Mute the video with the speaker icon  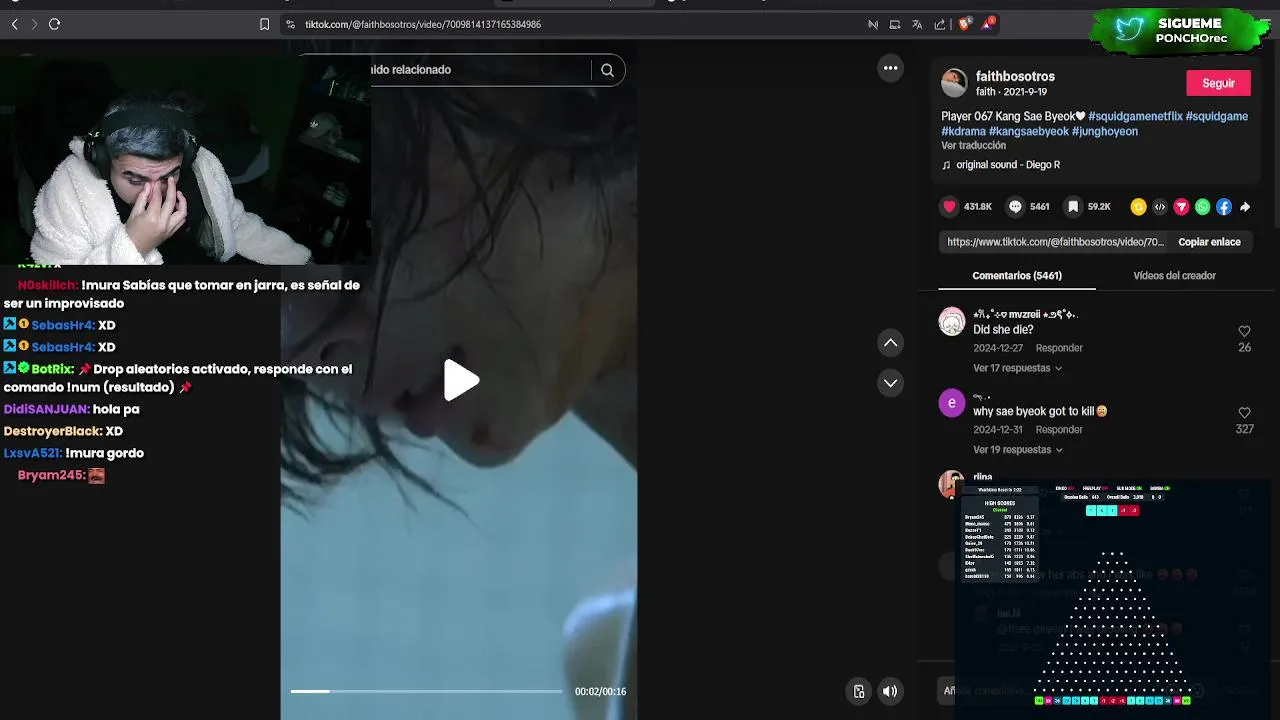[x=889, y=691]
